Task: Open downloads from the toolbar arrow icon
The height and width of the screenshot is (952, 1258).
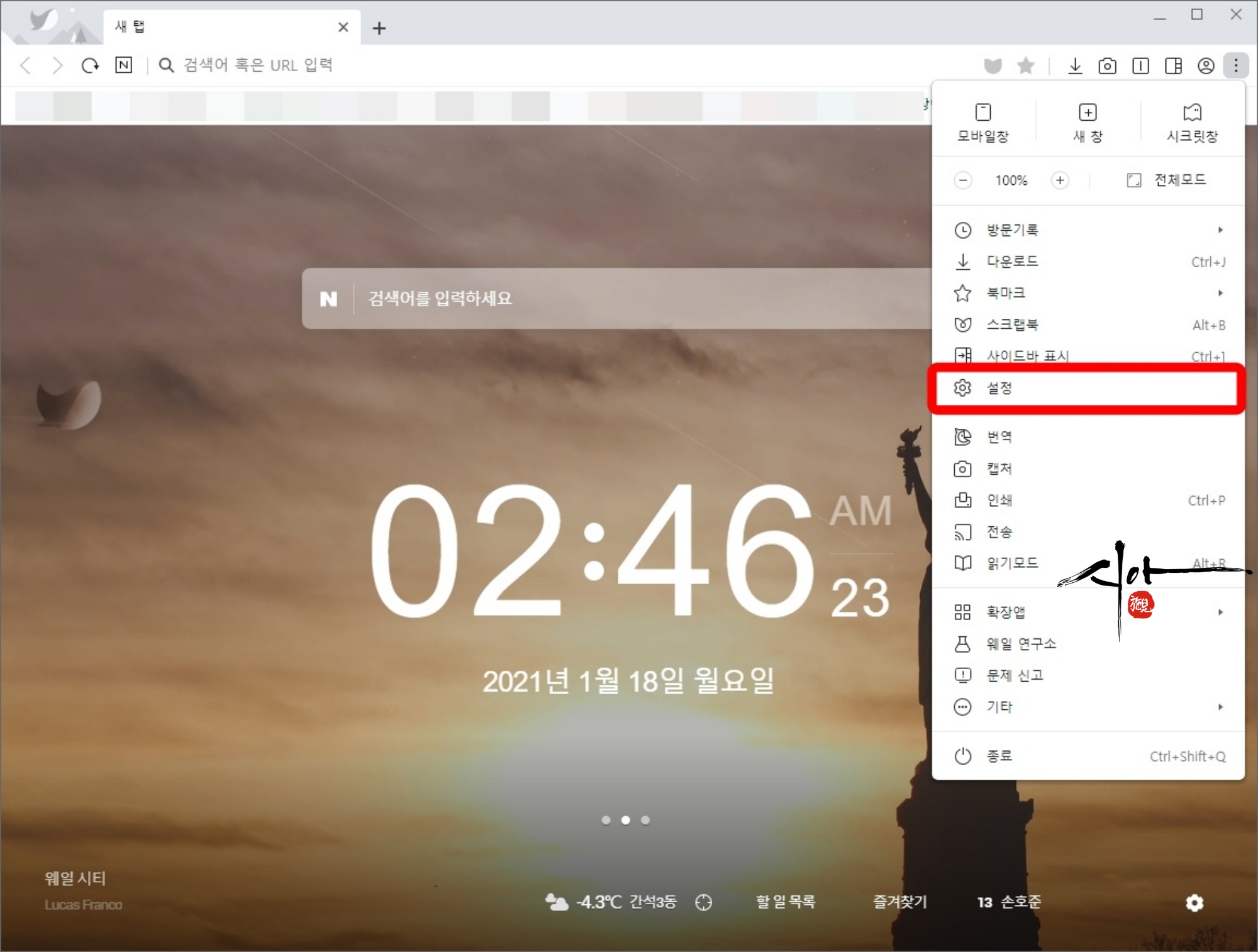Action: point(1075,65)
